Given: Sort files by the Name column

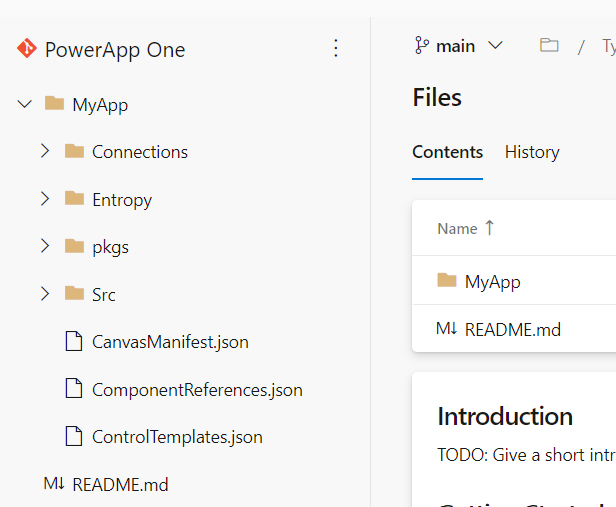Looking at the screenshot, I should point(457,229).
